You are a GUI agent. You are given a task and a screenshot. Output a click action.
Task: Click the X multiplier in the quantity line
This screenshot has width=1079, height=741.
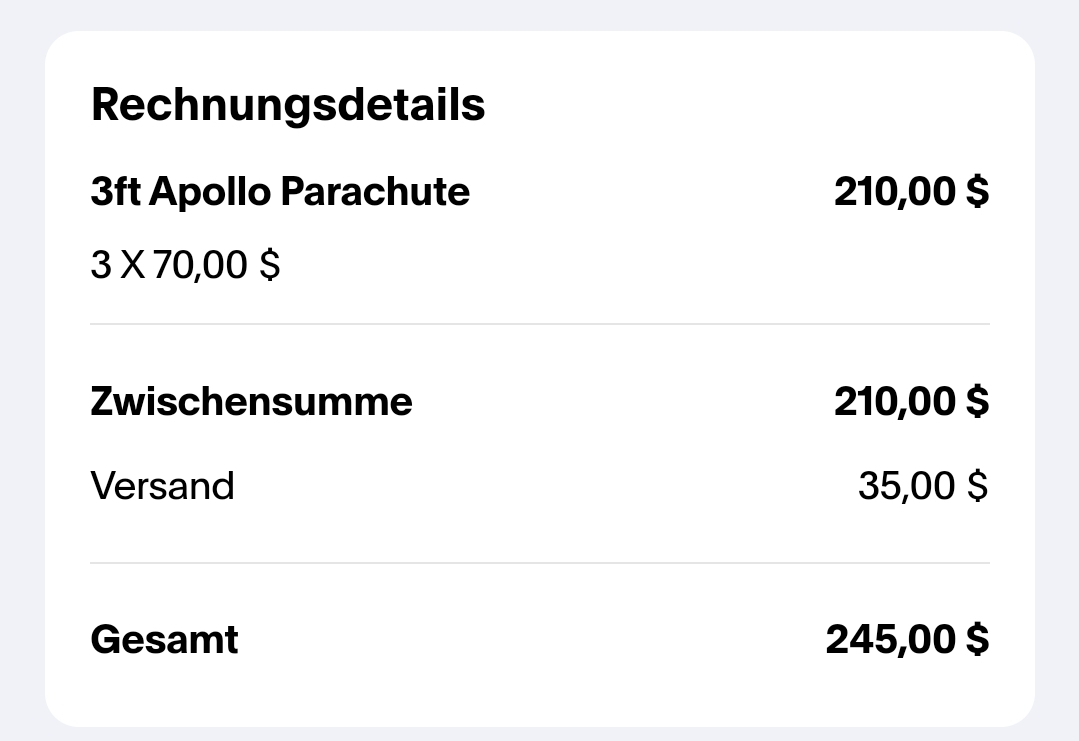tap(132, 265)
